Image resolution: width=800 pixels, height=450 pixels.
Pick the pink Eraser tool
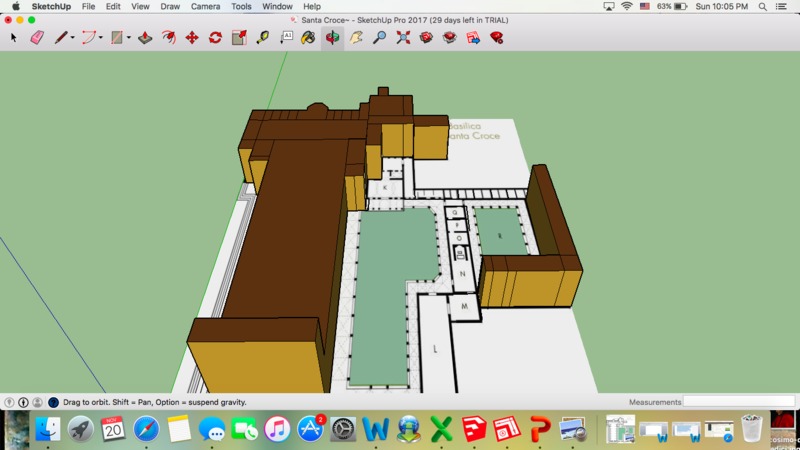click(37, 37)
